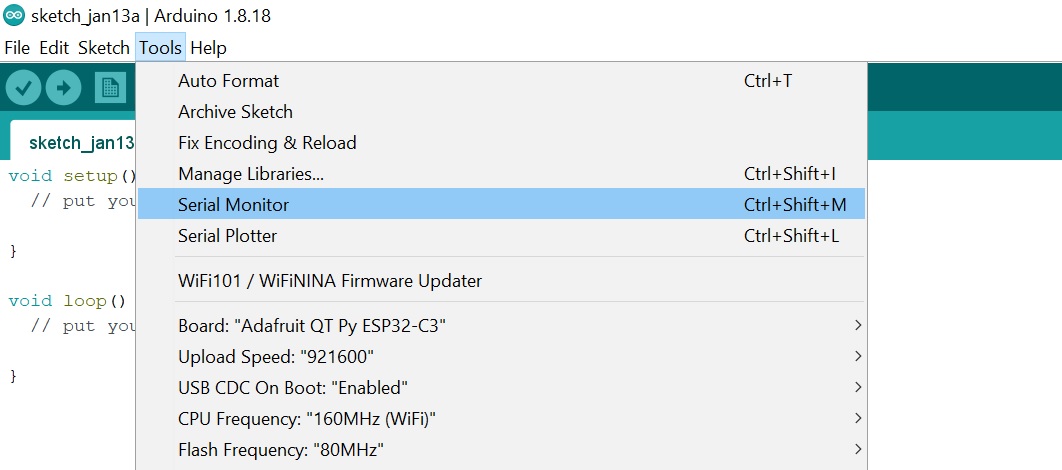Screen dimensions: 1062x470
Task: Select Auto Format from Tools menu
Action: (x=229, y=80)
